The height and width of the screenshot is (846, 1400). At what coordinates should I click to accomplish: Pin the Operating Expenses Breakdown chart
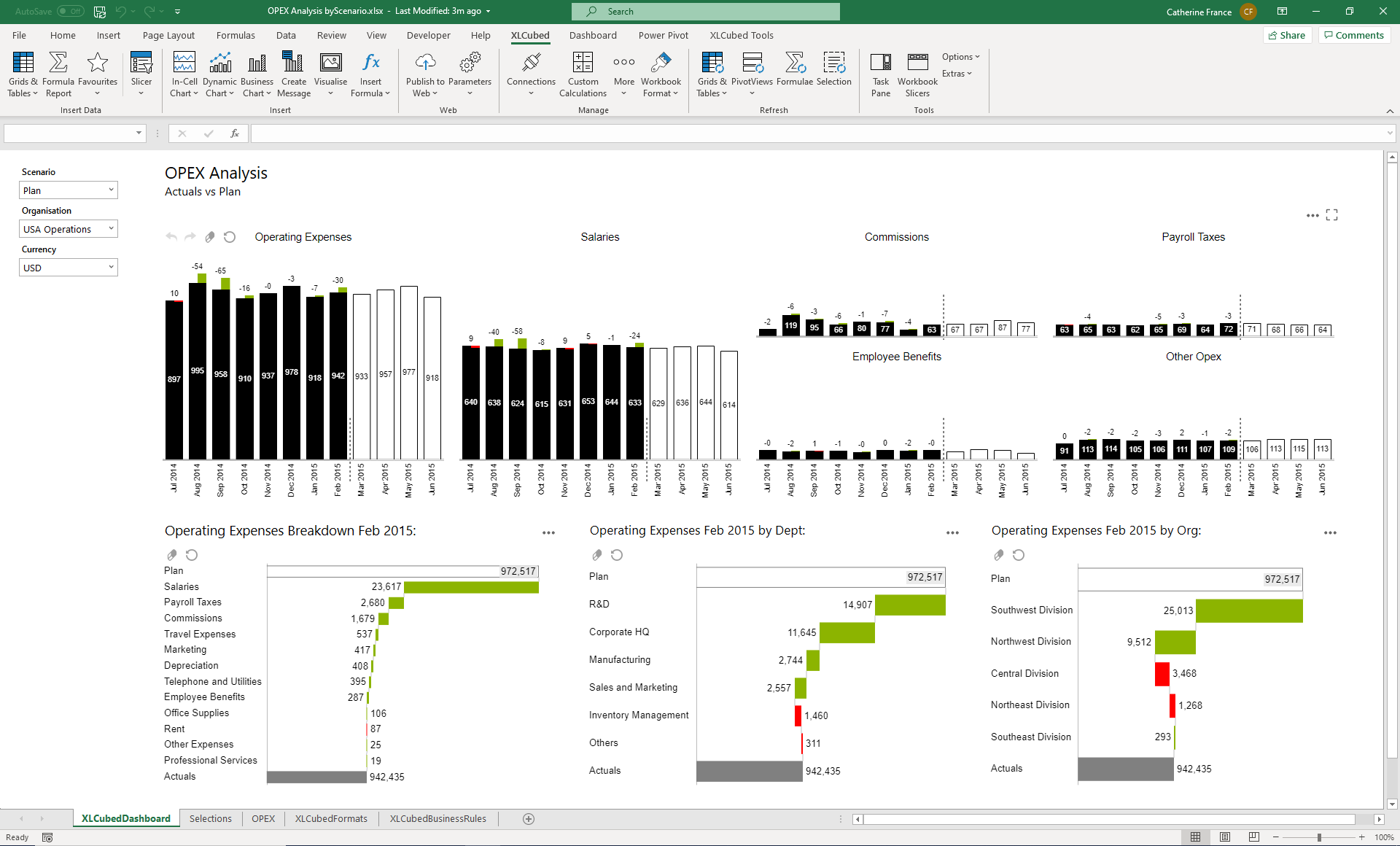coord(172,555)
